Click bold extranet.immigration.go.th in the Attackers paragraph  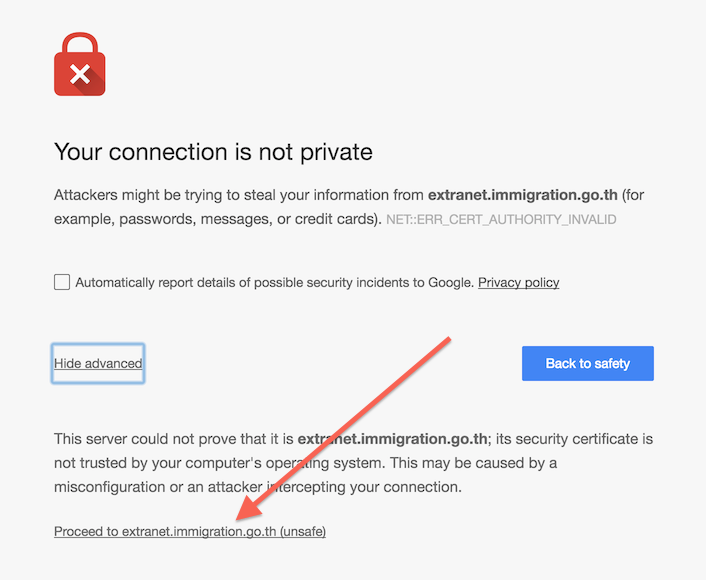522,195
